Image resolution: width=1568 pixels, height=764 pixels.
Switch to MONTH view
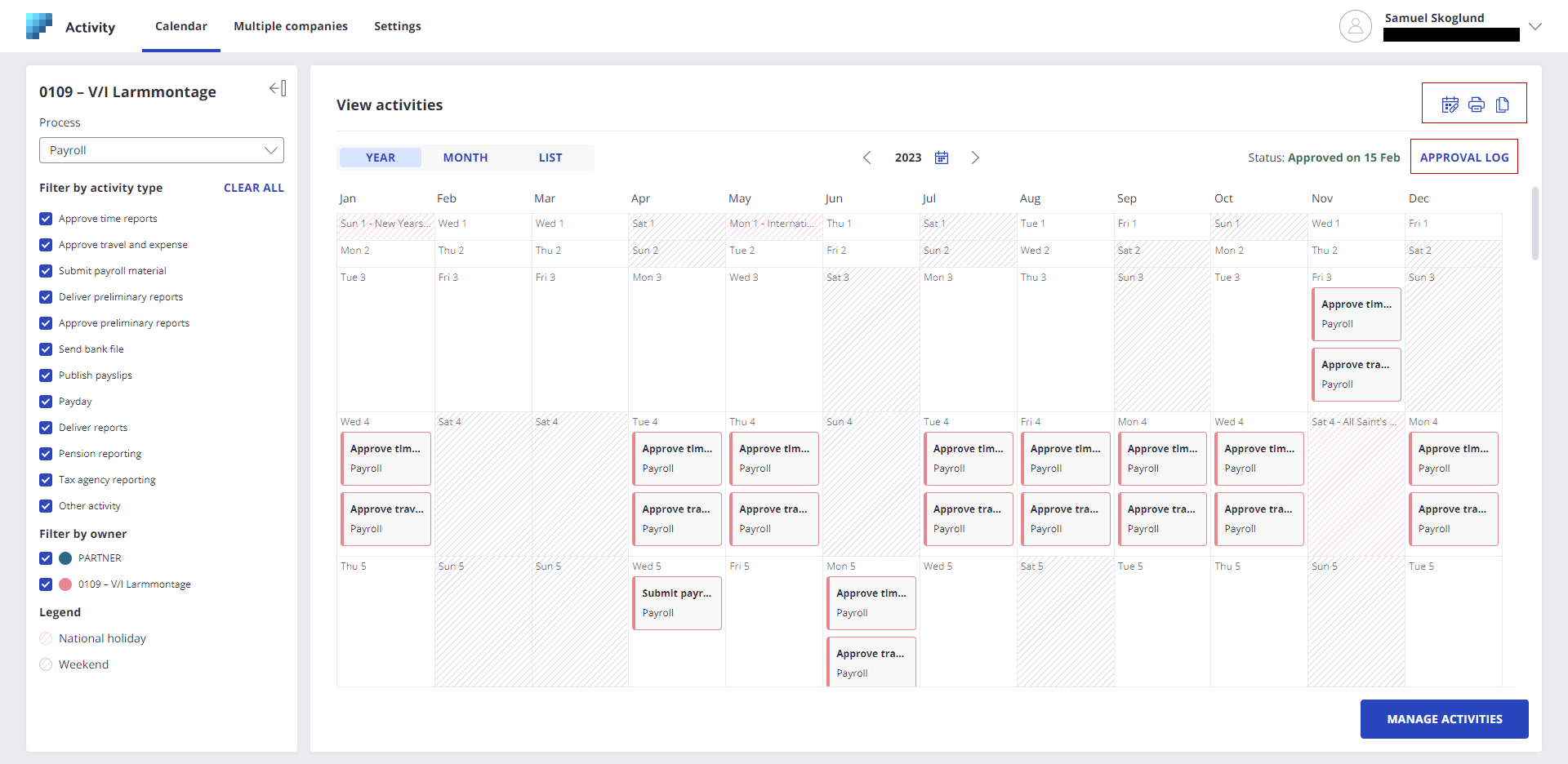[465, 158]
